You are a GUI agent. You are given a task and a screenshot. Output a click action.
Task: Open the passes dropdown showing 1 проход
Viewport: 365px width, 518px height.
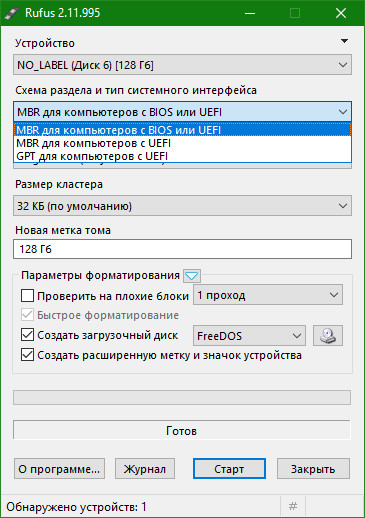268,295
